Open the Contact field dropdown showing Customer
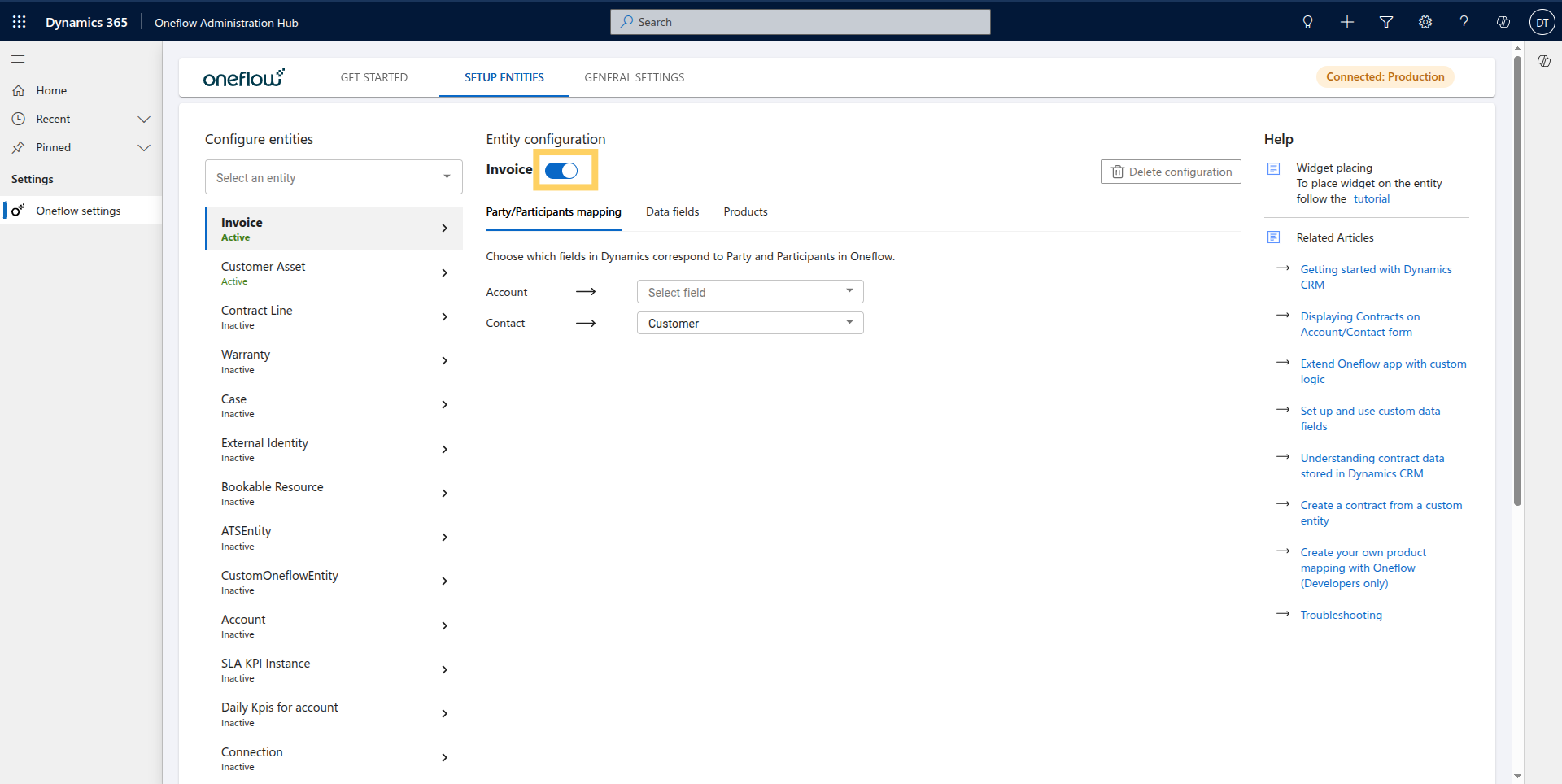This screenshot has height=784, width=1562. pyautogui.click(x=750, y=323)
